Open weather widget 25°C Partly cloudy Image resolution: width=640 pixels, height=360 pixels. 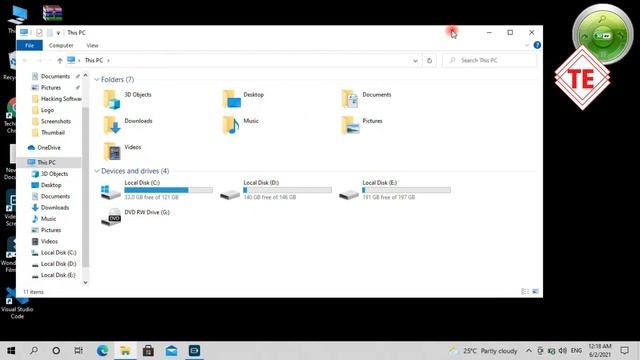coord(483,351)
